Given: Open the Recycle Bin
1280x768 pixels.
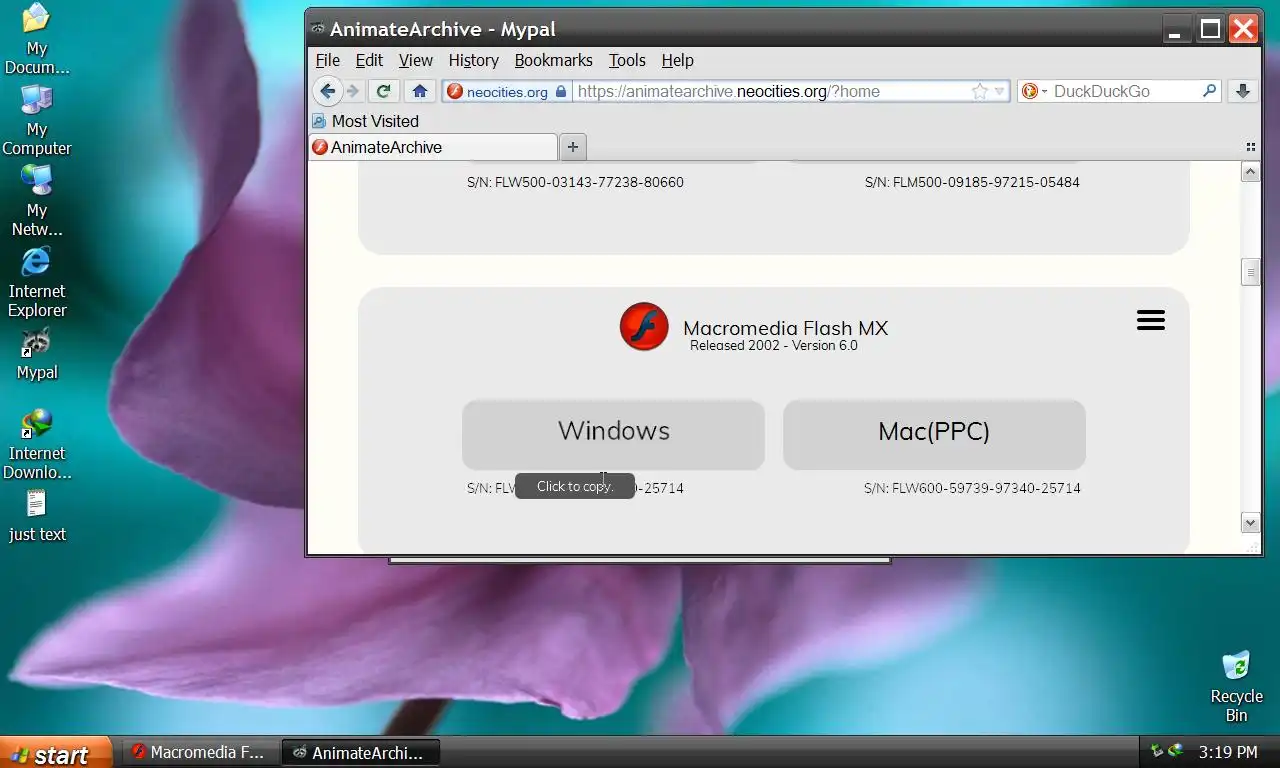Looking at the screenshot, I should [x=1237, y=686].
